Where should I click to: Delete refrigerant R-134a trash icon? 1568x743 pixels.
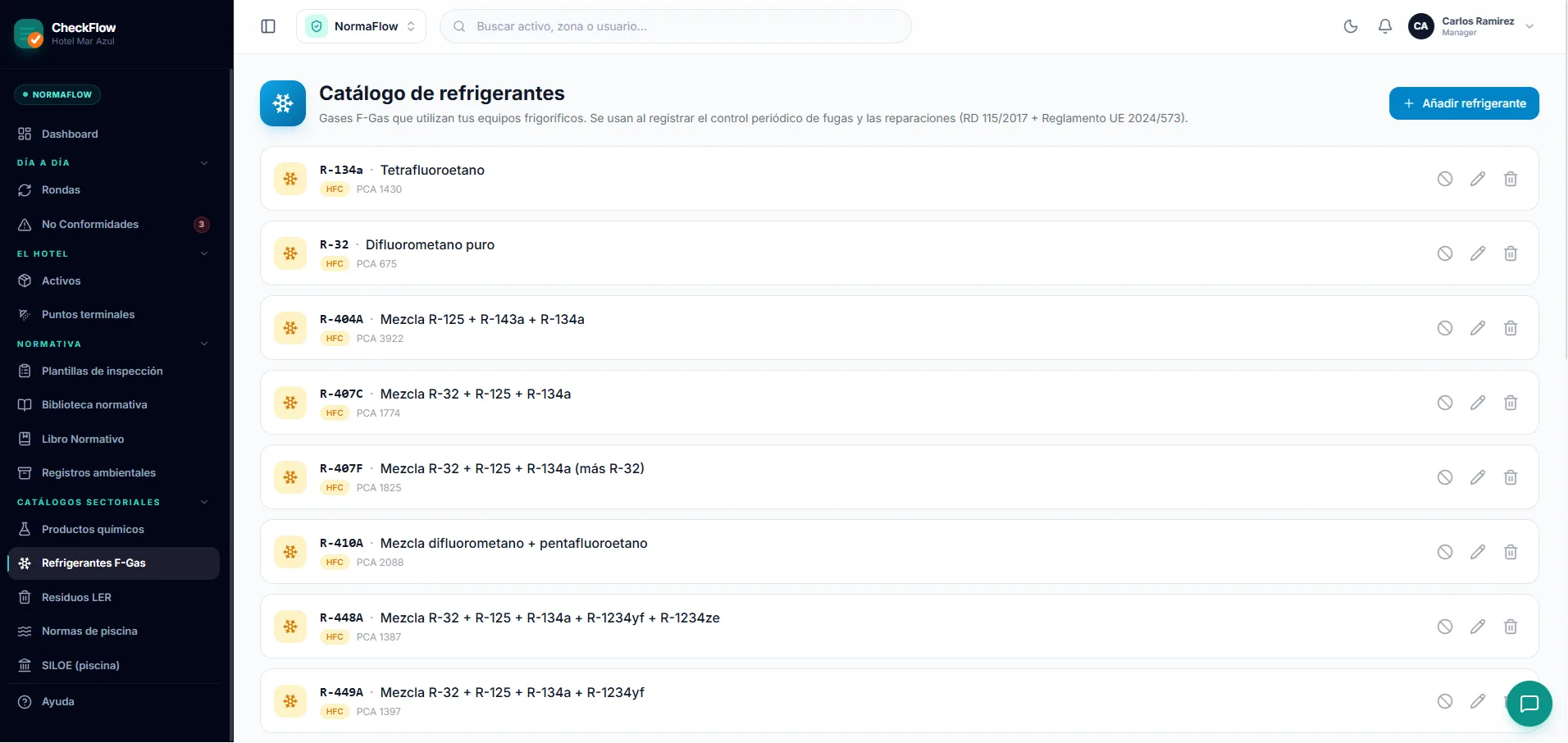(x=1511, y=179)
